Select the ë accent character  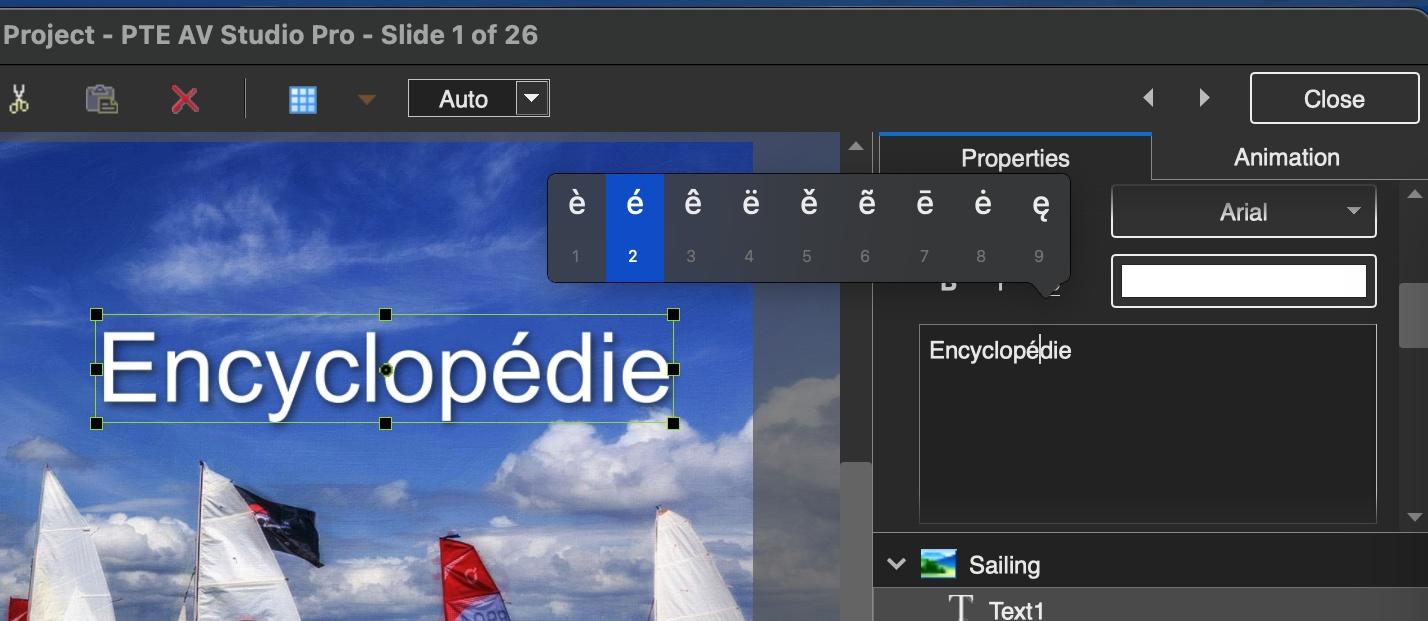point(750,227)
